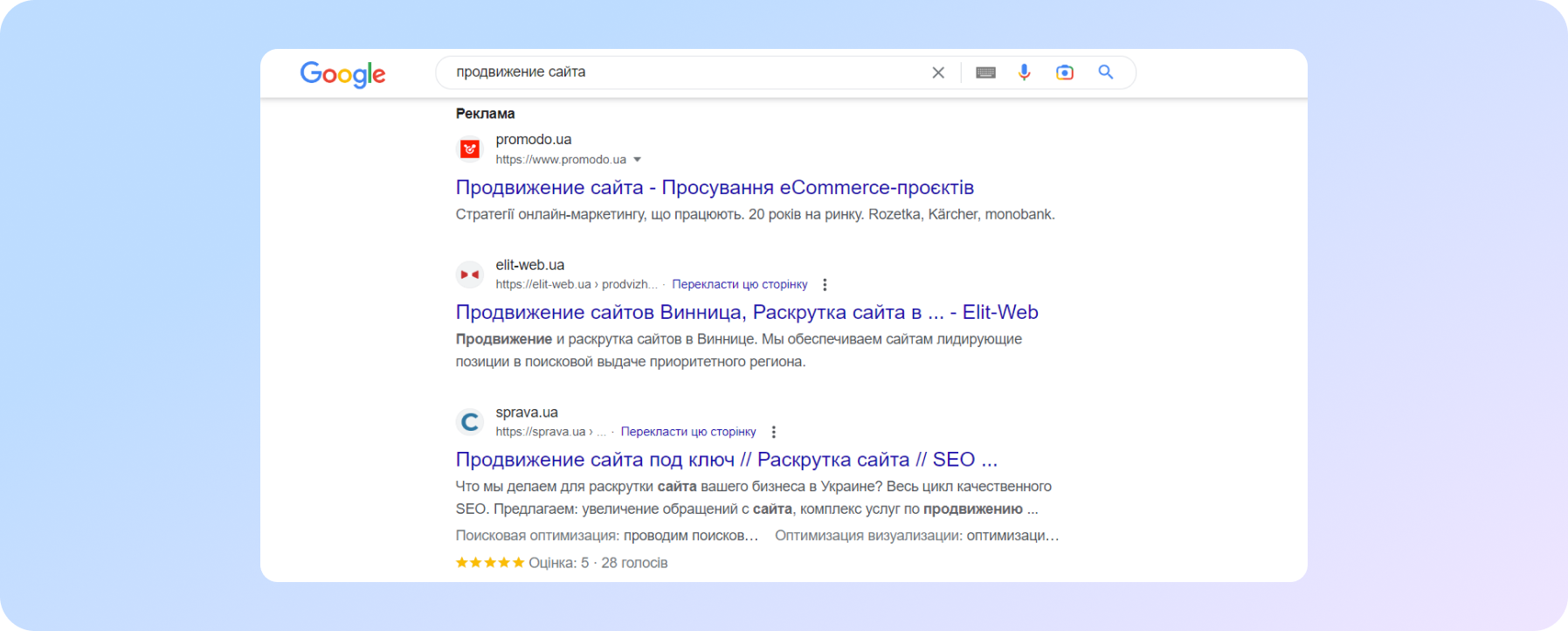Click the https://elit-web.ua › prodvizh... URL text
This screenshot has height=631, width=1568.
tap(577, 285)
